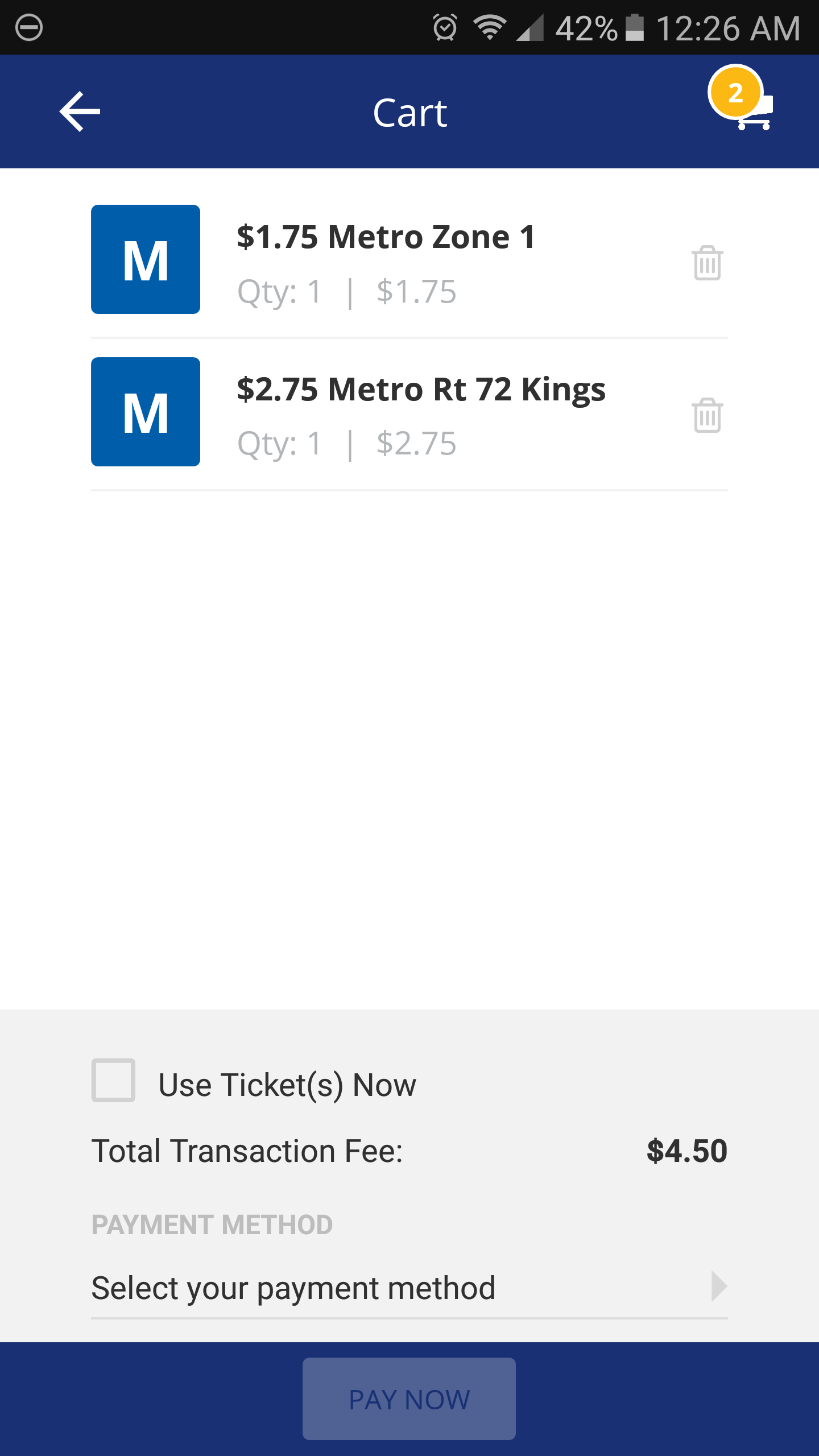Tap the $4.50 total transaction fee amount
This screenshot has height=1456, width=819.
pos(687,1151)
